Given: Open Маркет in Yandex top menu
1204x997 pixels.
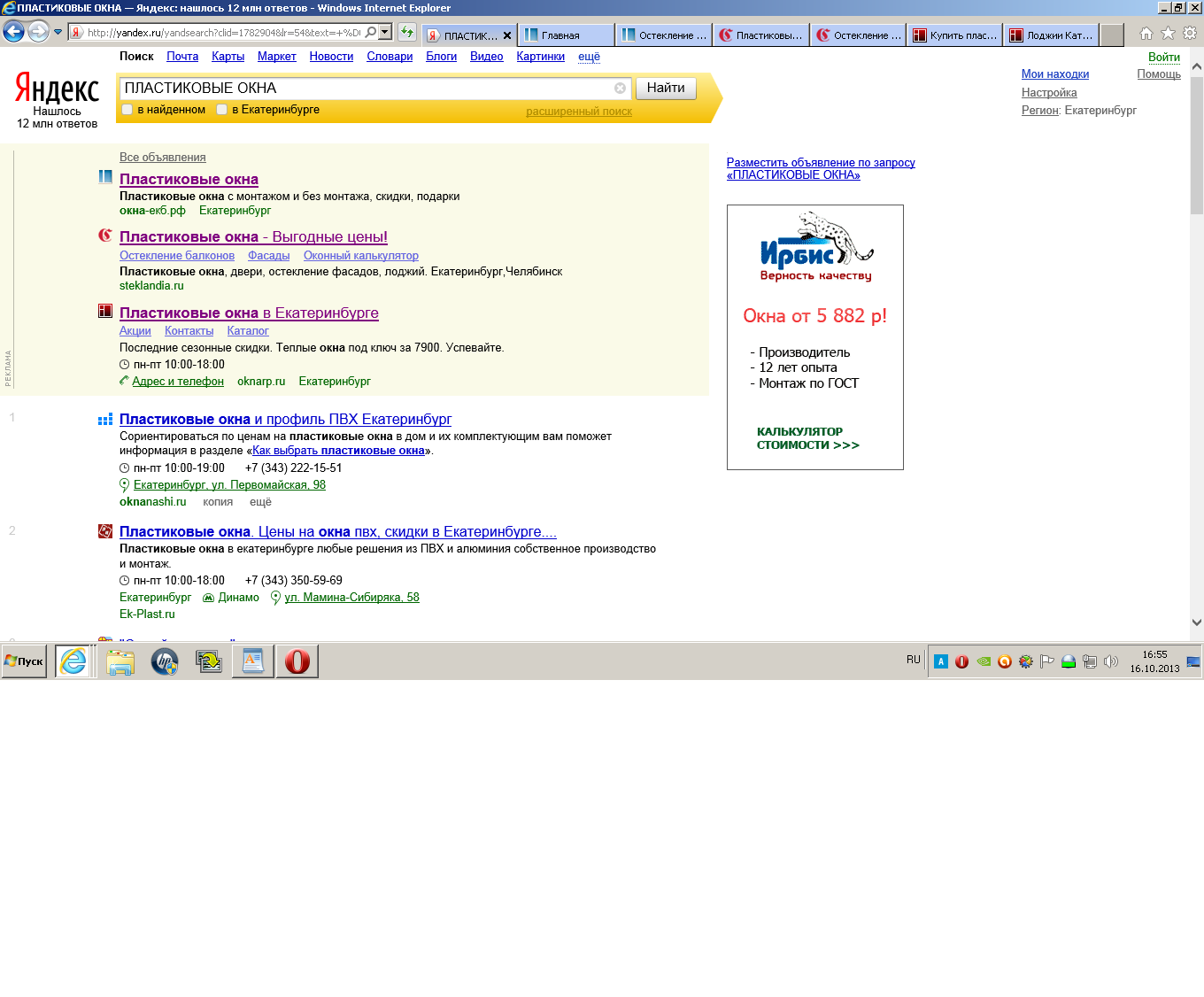Looking at the screenshot, I should (276, 57).
